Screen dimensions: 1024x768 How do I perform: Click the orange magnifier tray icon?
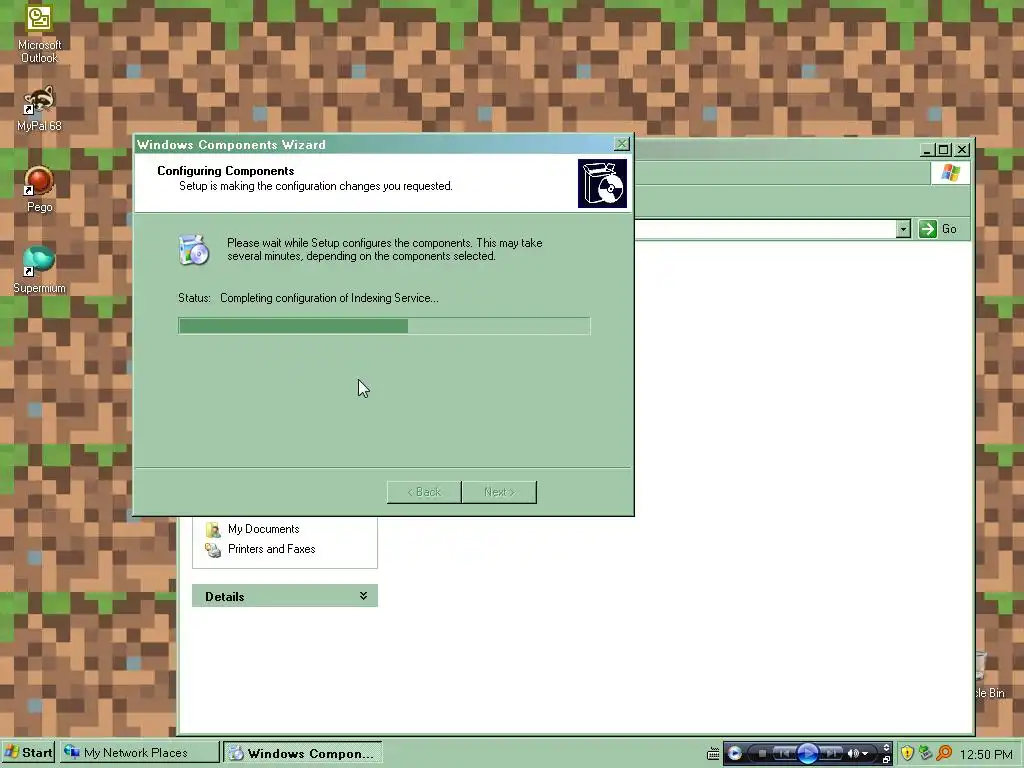944,754
